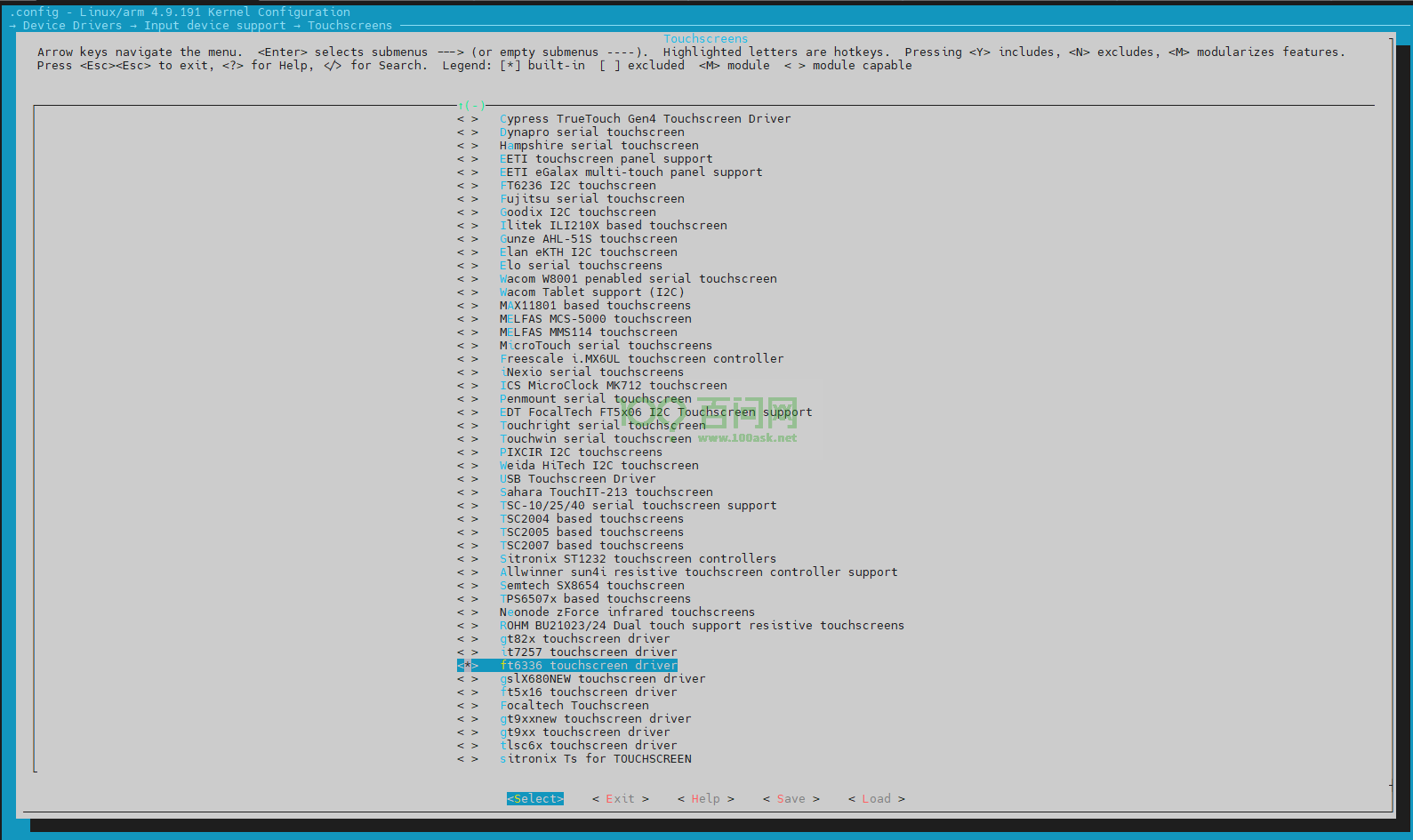The height and width of the screenshot is (840, 1413).
Task: Select sitronix Ts for TOUCHSCREEN entry
Action: [x=595, y=758]
